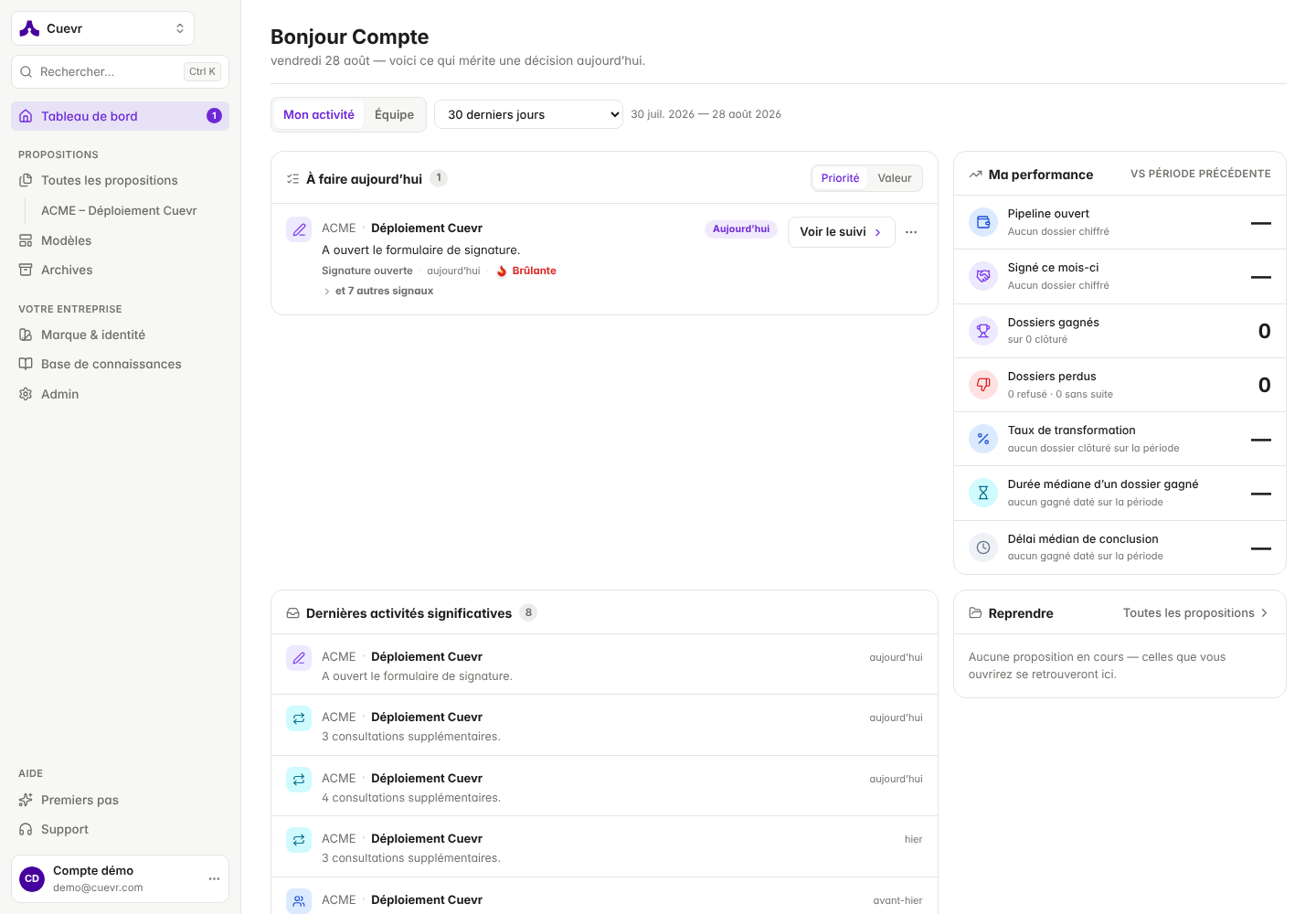The image size is (1316, 914).
Task: Open the Cuevr workspace switcher
Action: [102, 28]
